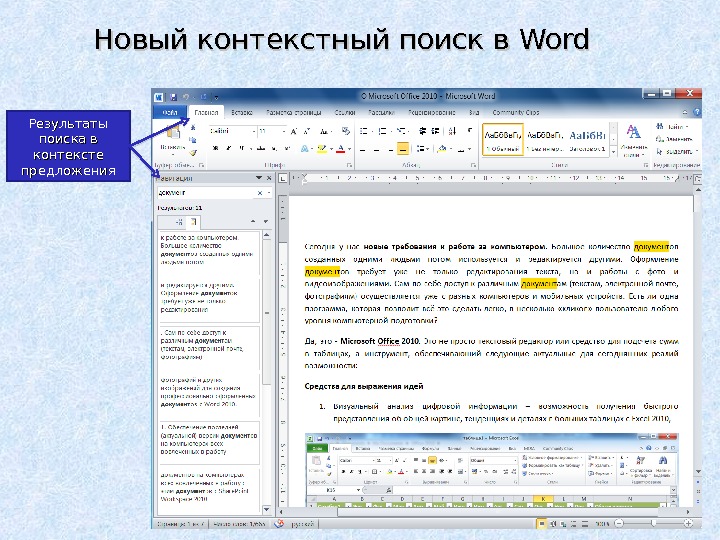Open the Файл tab
Screen dimensions: 720x540
coord(169,112)
